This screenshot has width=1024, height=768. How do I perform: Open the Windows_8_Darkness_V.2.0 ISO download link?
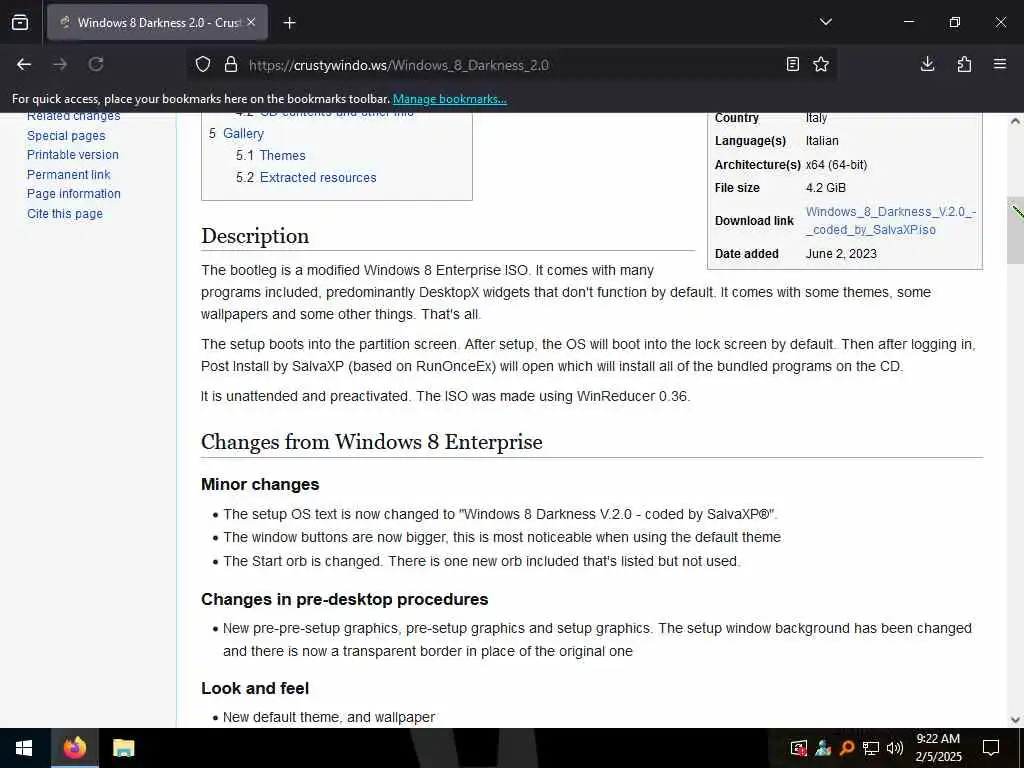(x=890, y=221)
